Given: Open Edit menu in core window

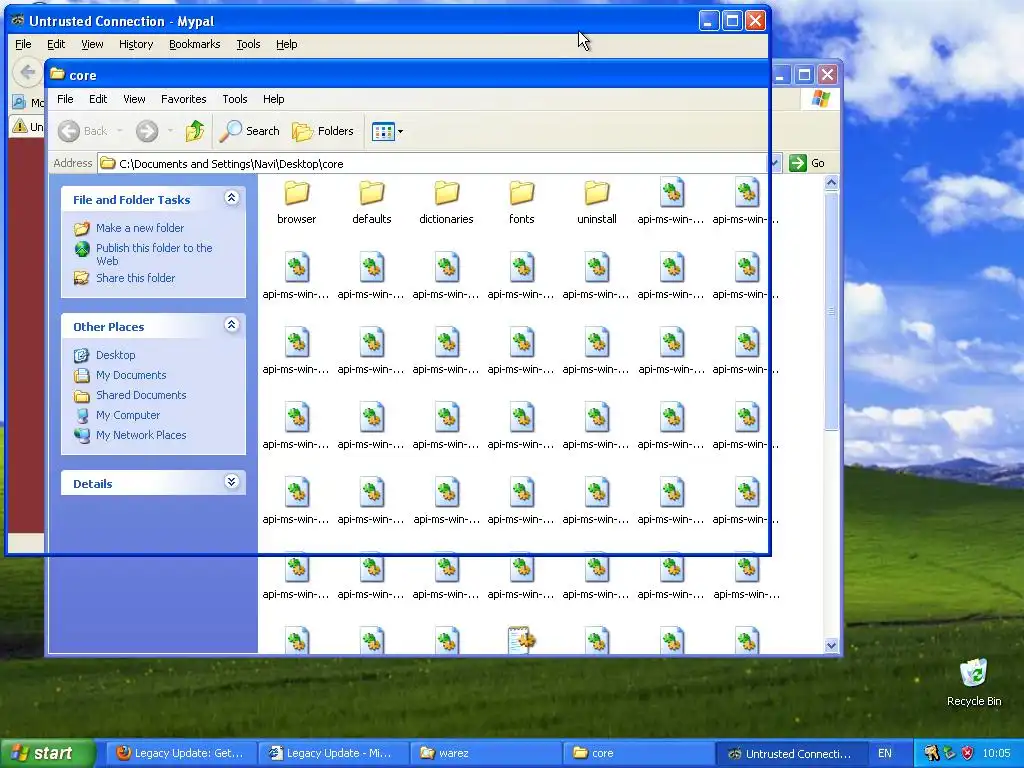Looking at the screenshot, I should 98,99.
